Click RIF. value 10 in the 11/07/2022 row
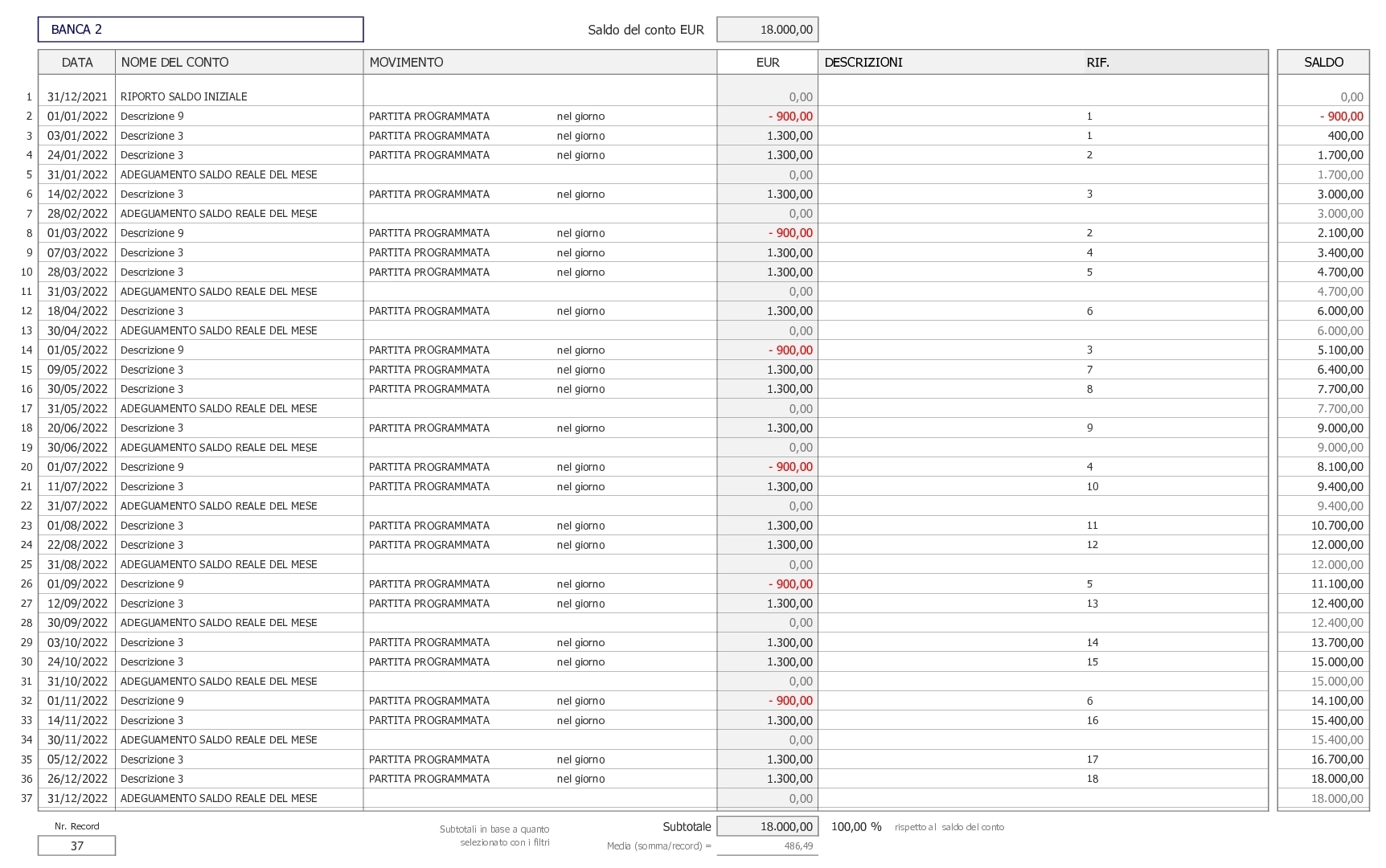 [x=1093, y=486]
